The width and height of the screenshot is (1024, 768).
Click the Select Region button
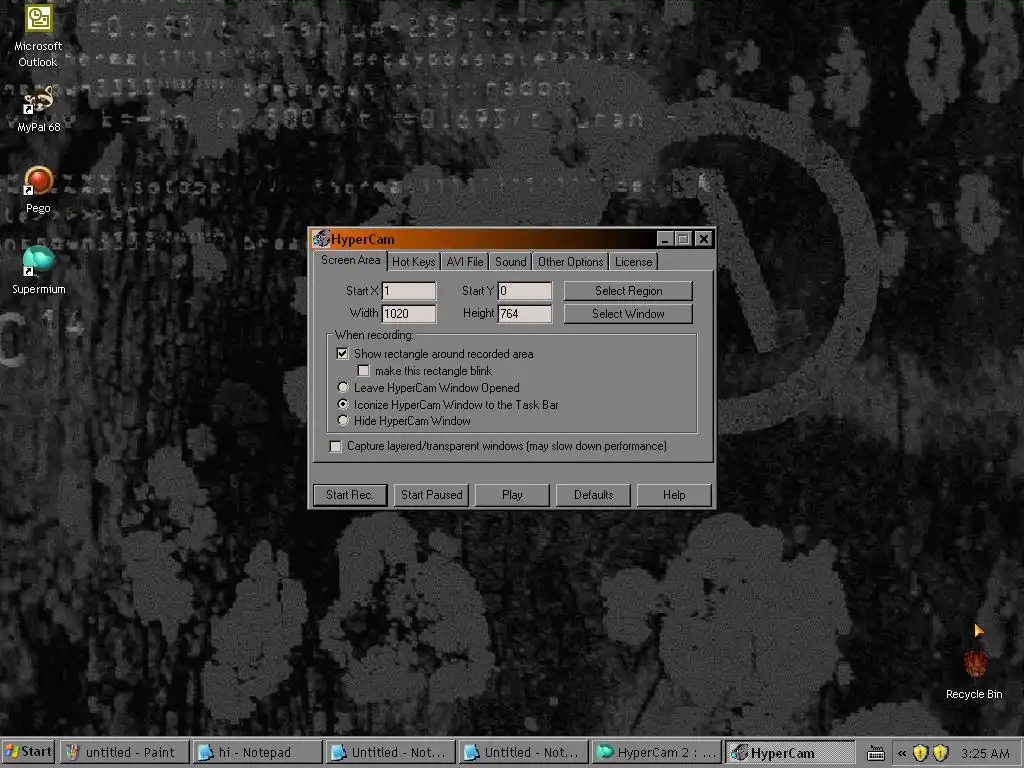(628, 291)
